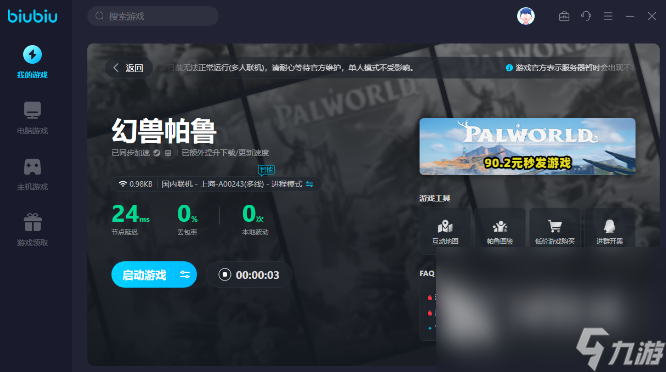Viewport: 666px width, 372px height.
Task: Click the Steam sync icon beside 已同步加速
Action: (157, 153)
